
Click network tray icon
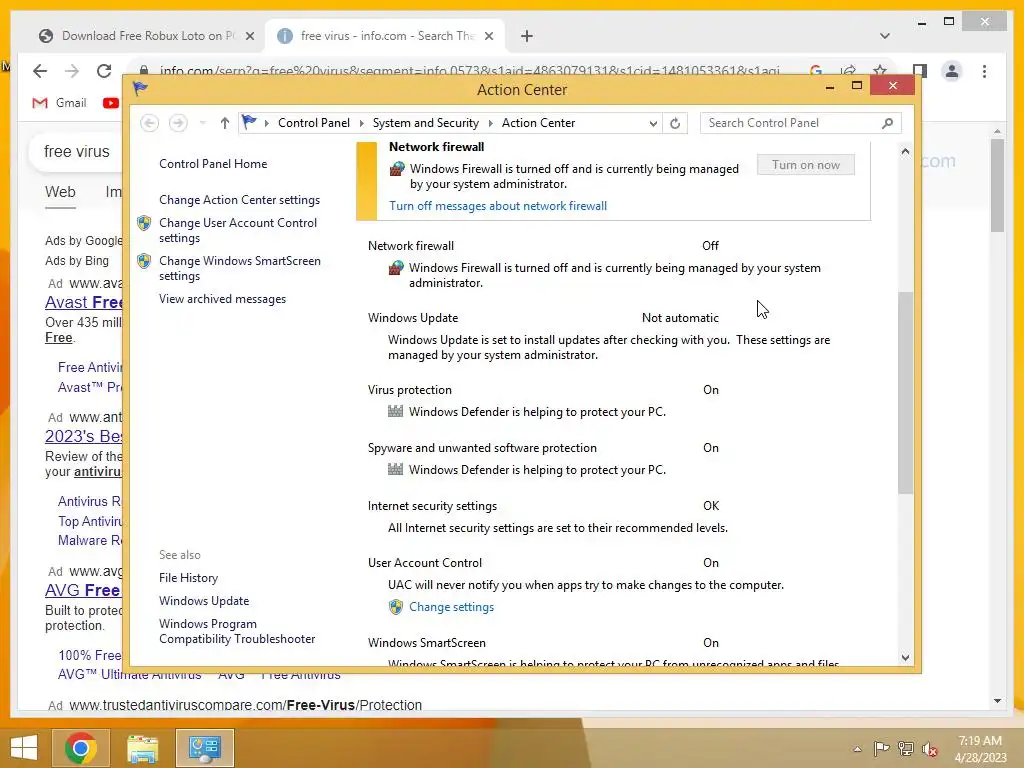(906, 749)
